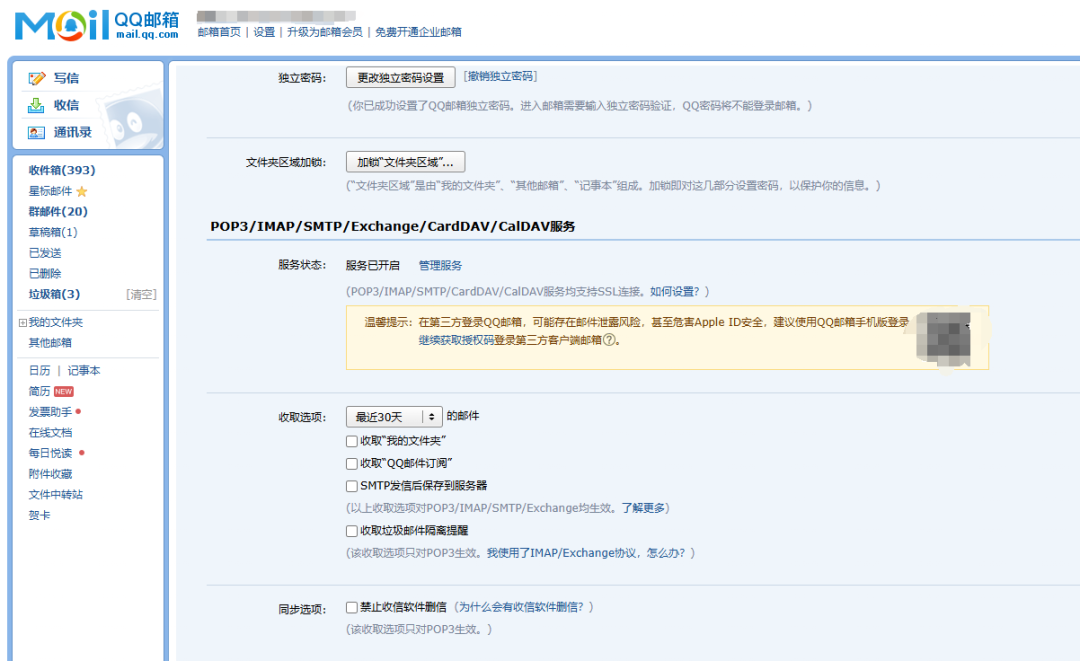Click 清空 beside 垃圾箱
This screenshot has height=661, width=1080.
click(x=142, y=295)
